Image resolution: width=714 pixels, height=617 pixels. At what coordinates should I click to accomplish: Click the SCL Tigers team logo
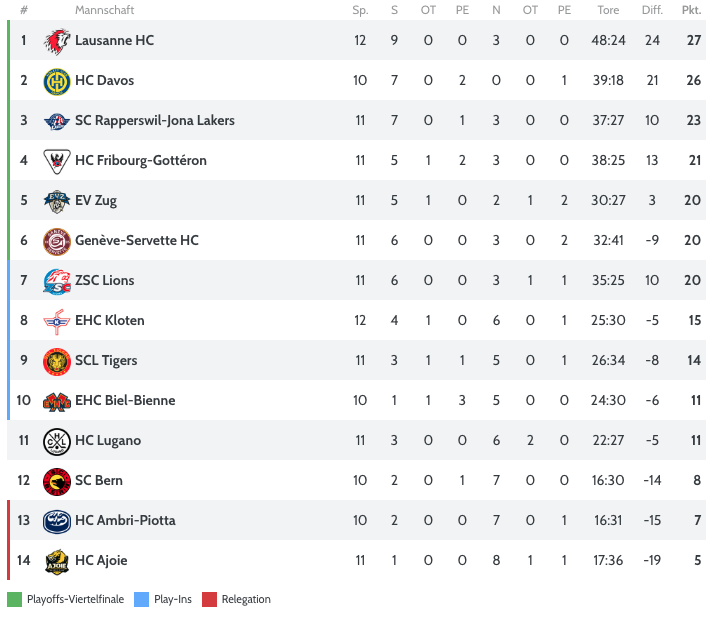[x=57, y=361]
